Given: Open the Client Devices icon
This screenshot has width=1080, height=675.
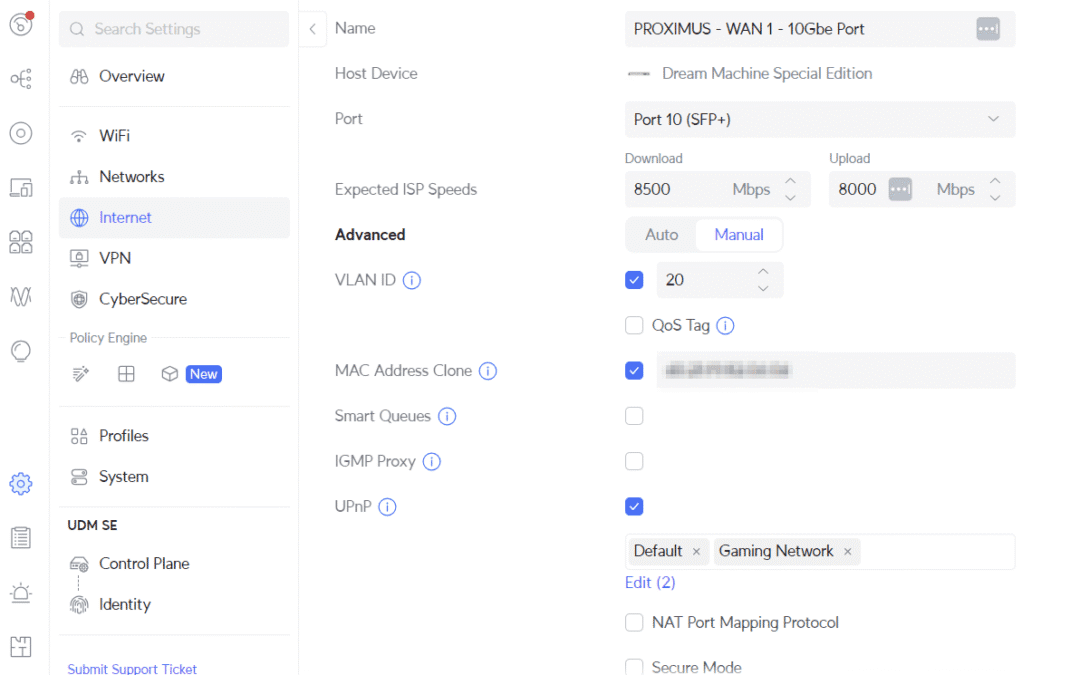Looking at the screenshot, I should pos(21,187).
